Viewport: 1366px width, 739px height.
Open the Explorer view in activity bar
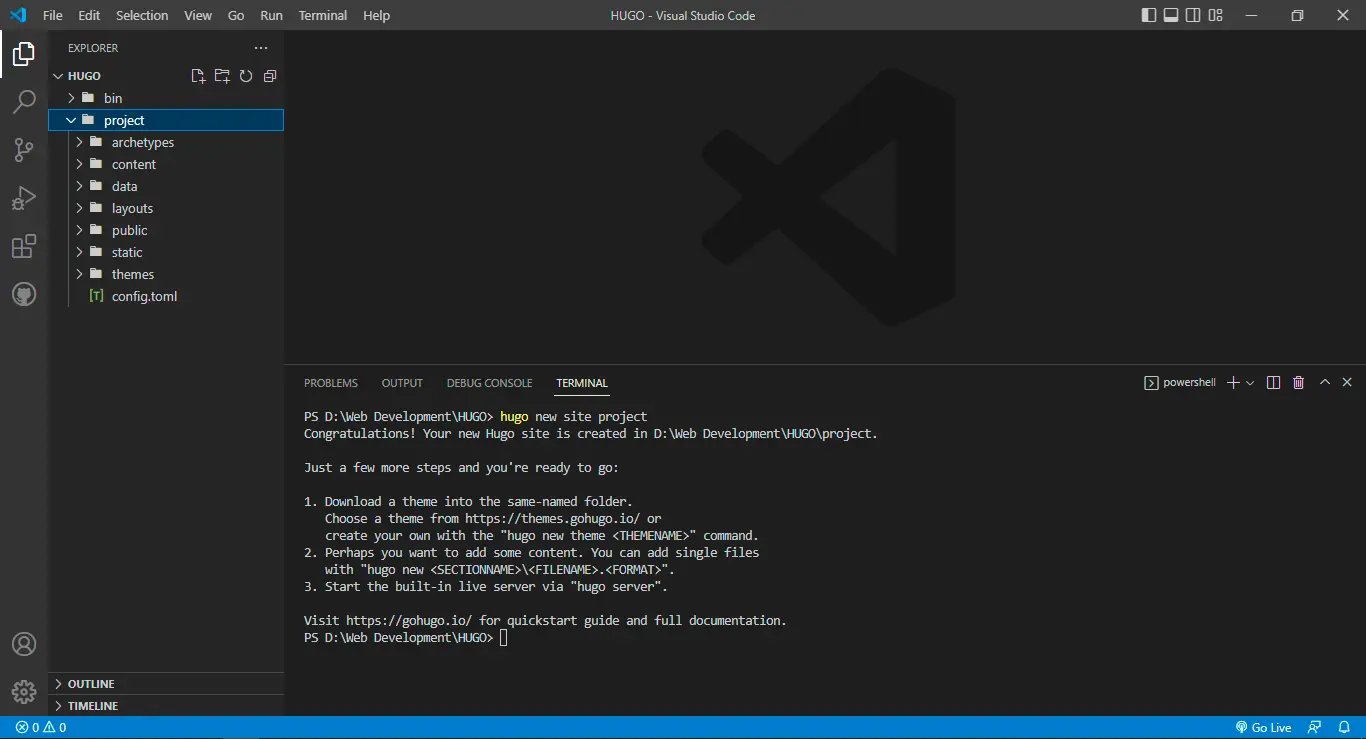[24, 54]
